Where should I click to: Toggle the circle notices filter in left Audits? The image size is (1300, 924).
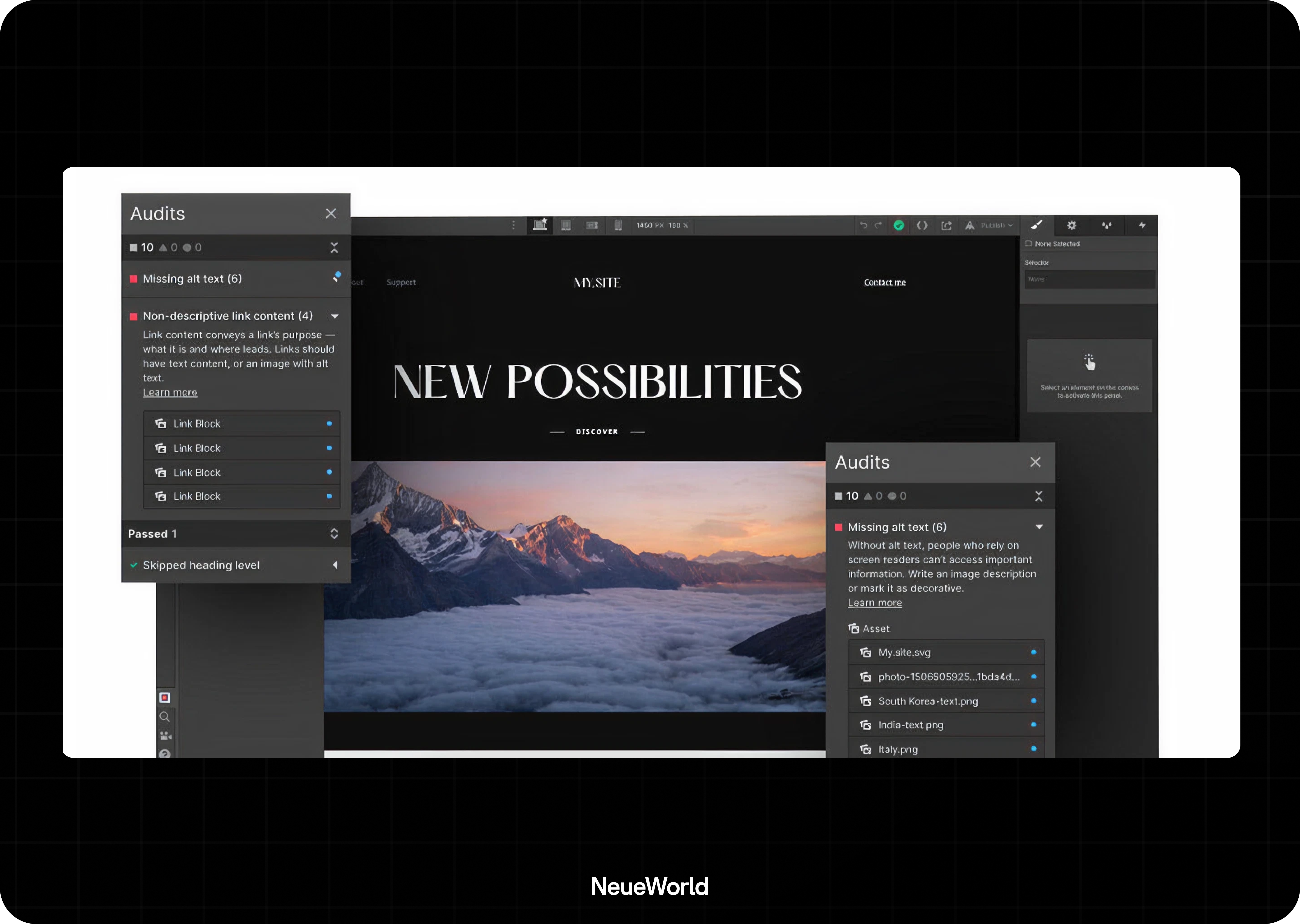[192, 247]
